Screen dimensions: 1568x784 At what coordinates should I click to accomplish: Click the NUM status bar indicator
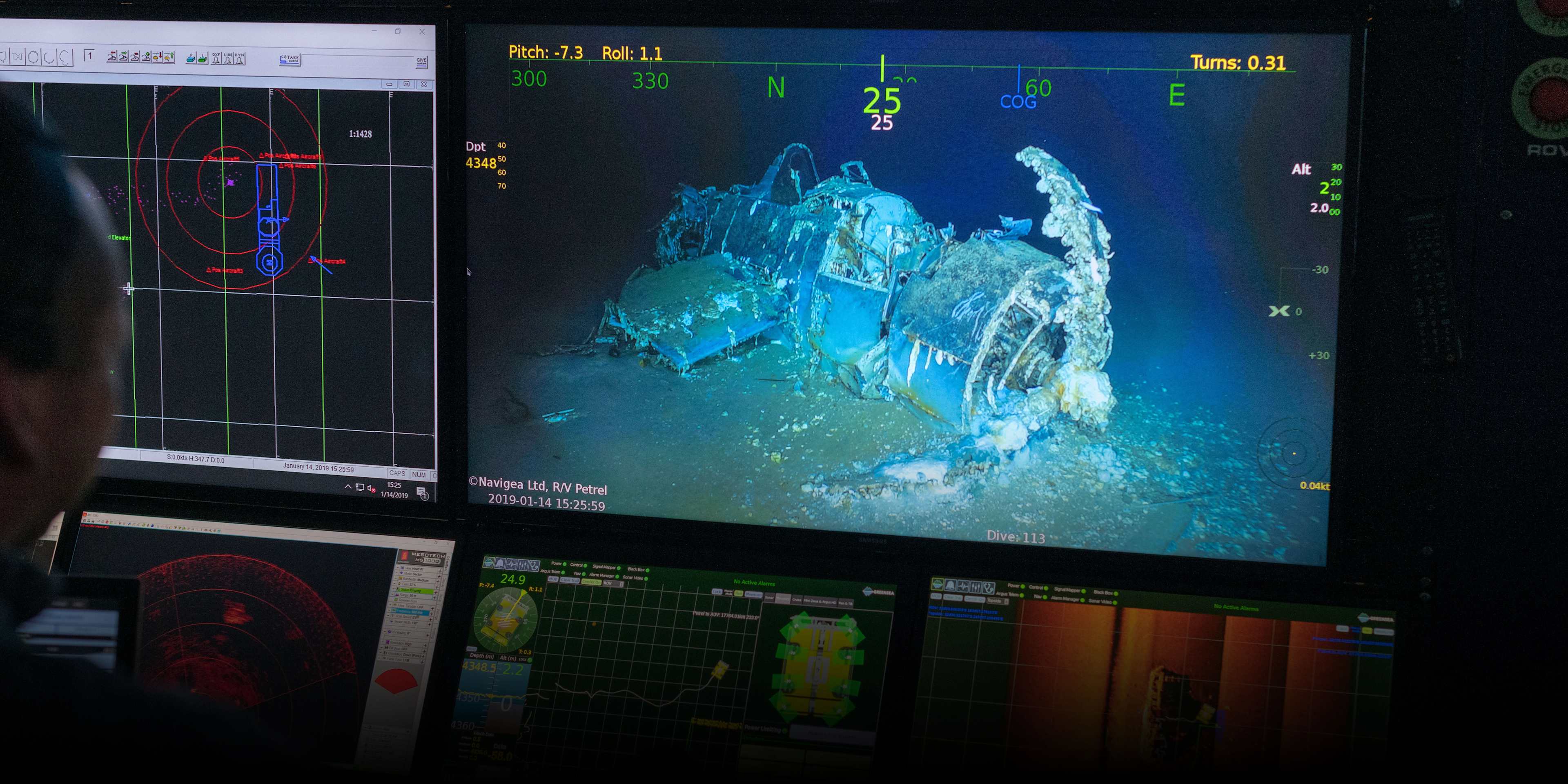419,475
